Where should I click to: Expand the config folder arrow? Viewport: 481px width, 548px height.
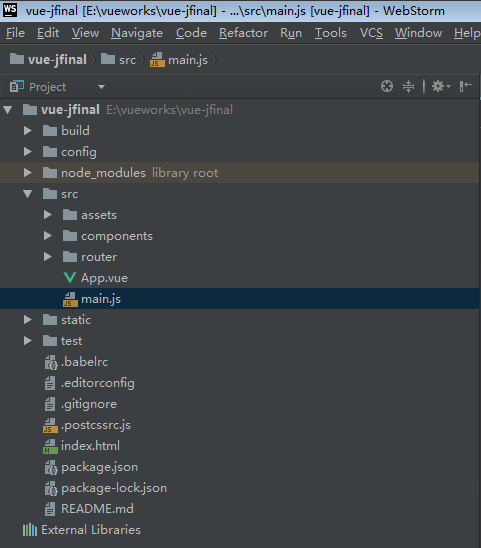click(28, 152)
